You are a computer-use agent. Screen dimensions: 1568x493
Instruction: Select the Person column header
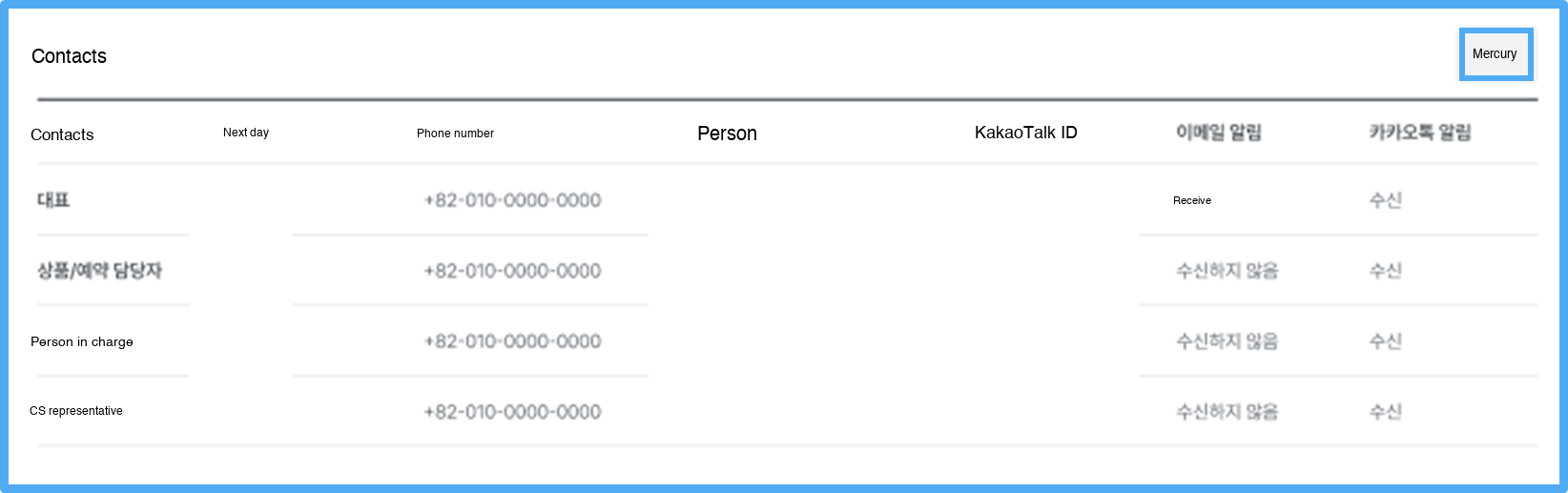tap(727, 134)
